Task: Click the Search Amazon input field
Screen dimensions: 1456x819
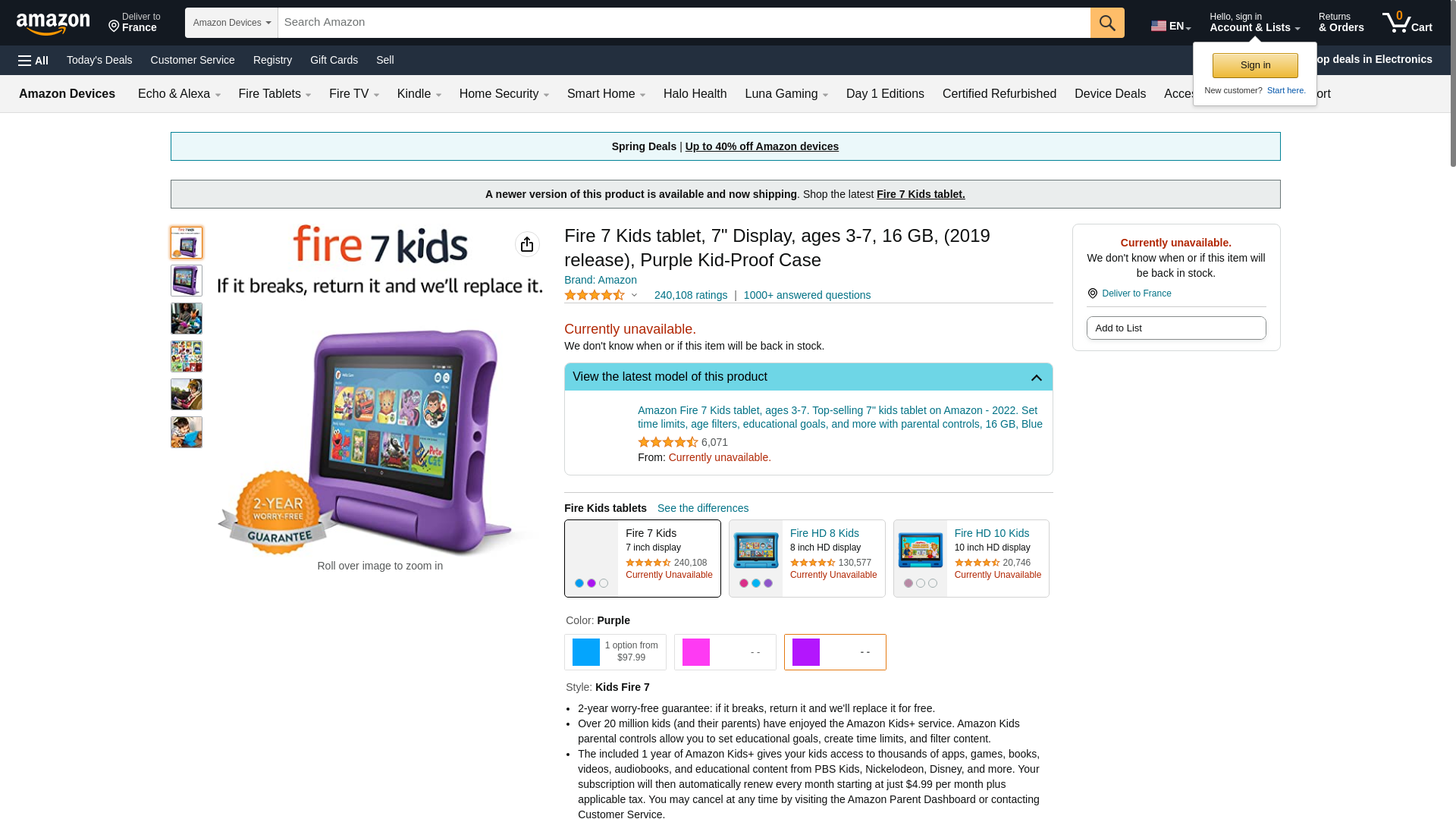Action: pyautogui.click(x=684, y=23)
